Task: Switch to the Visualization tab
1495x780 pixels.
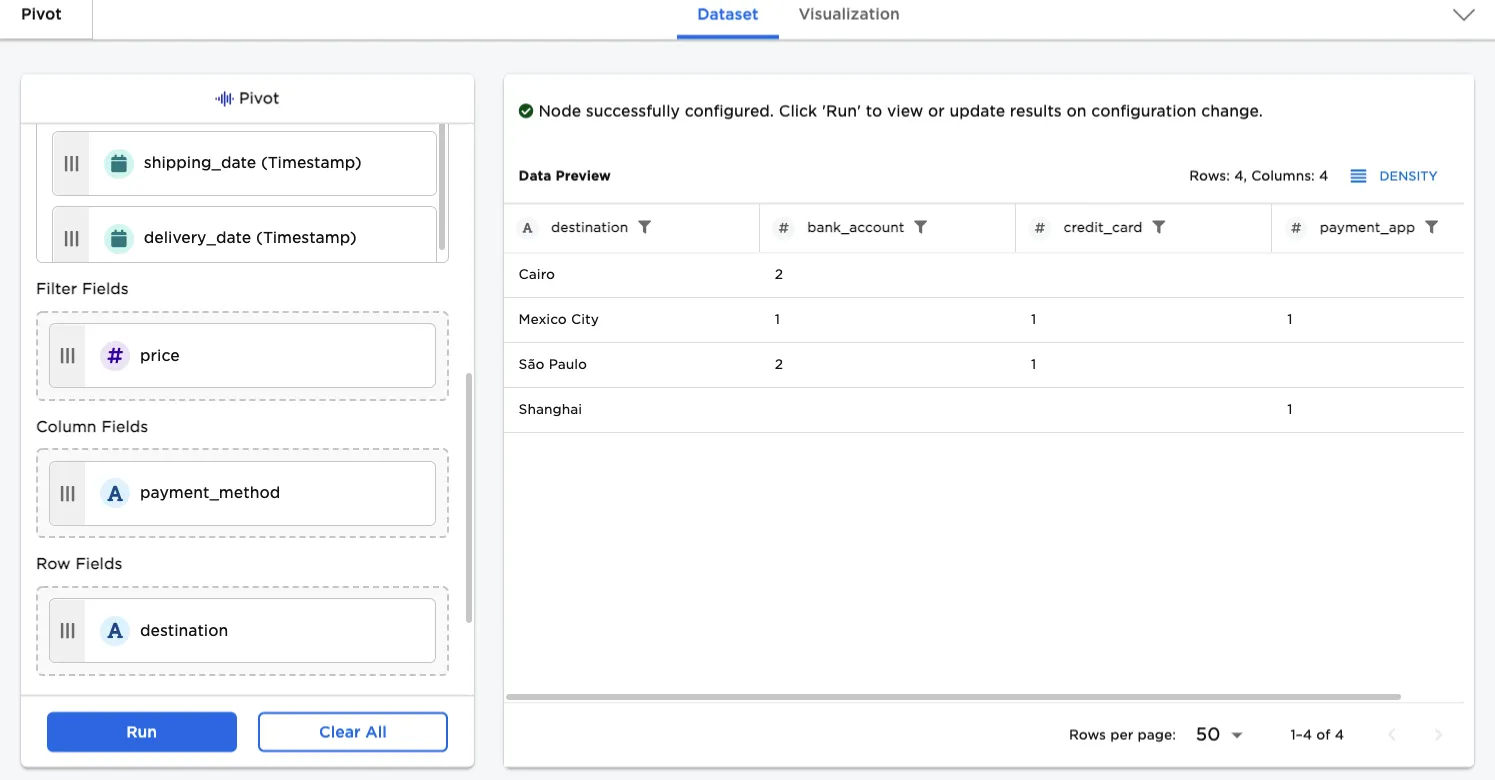Action: tap(849, 14)
